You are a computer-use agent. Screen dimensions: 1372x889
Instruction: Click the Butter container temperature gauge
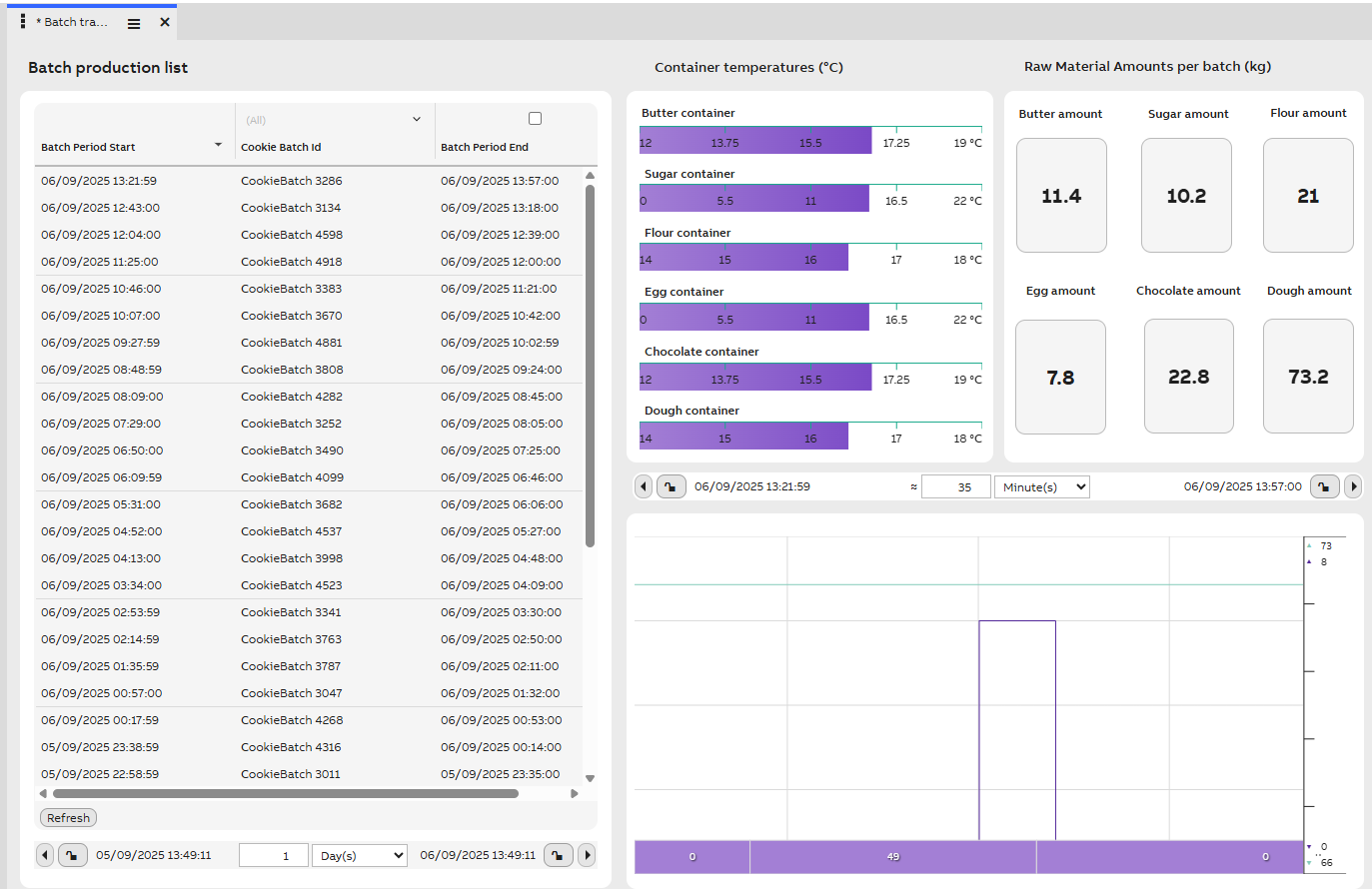755,141
